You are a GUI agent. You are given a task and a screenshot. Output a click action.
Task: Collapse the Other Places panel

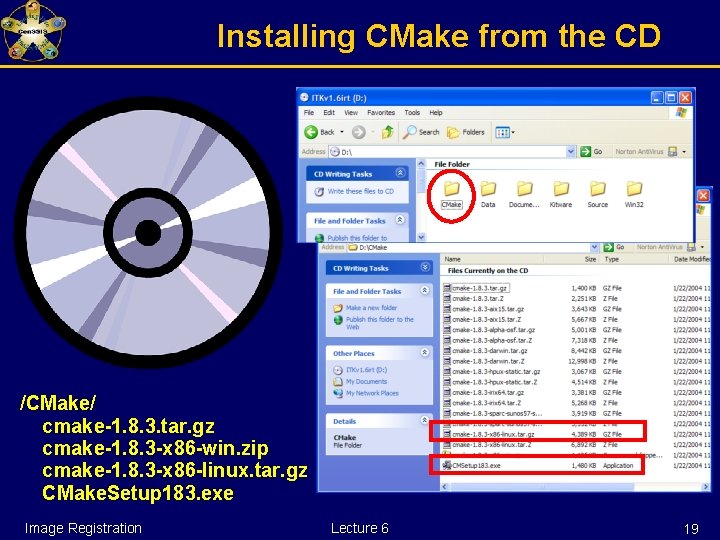click(425, 353)
